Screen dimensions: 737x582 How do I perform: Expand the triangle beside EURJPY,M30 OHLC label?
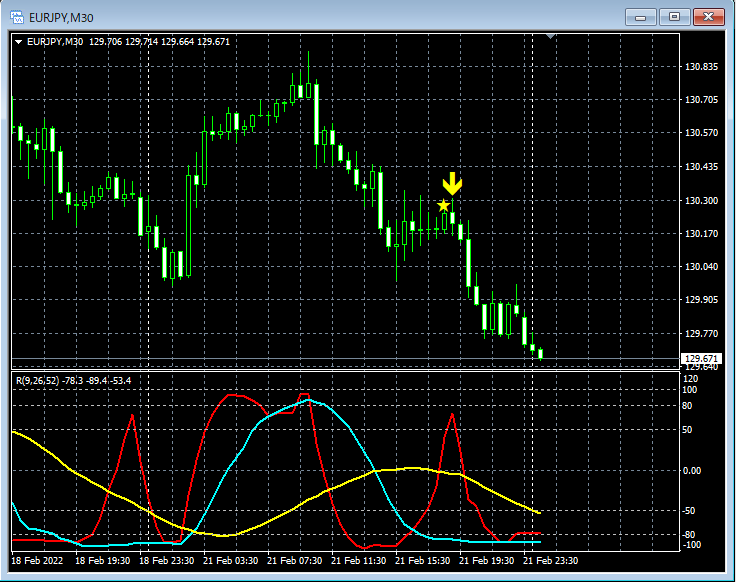click(x=19, y=42)
